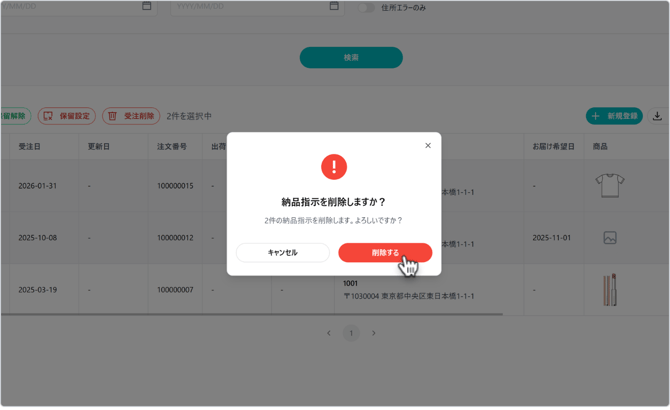Click the 受注日 column header
The height and width of the screenshot is (410, 670).
click(x=30, y=147)
